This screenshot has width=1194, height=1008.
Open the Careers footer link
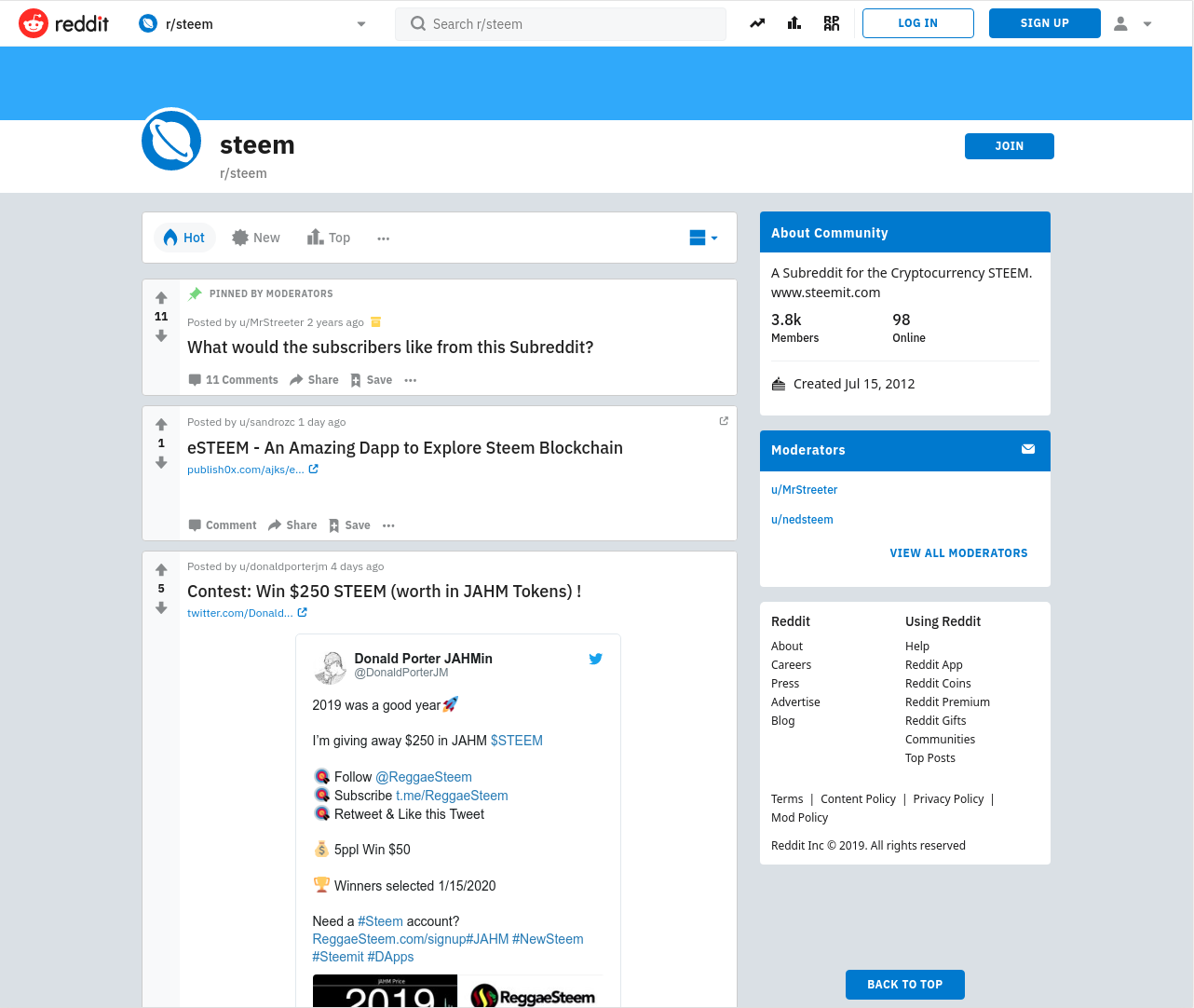coord(791,665)
